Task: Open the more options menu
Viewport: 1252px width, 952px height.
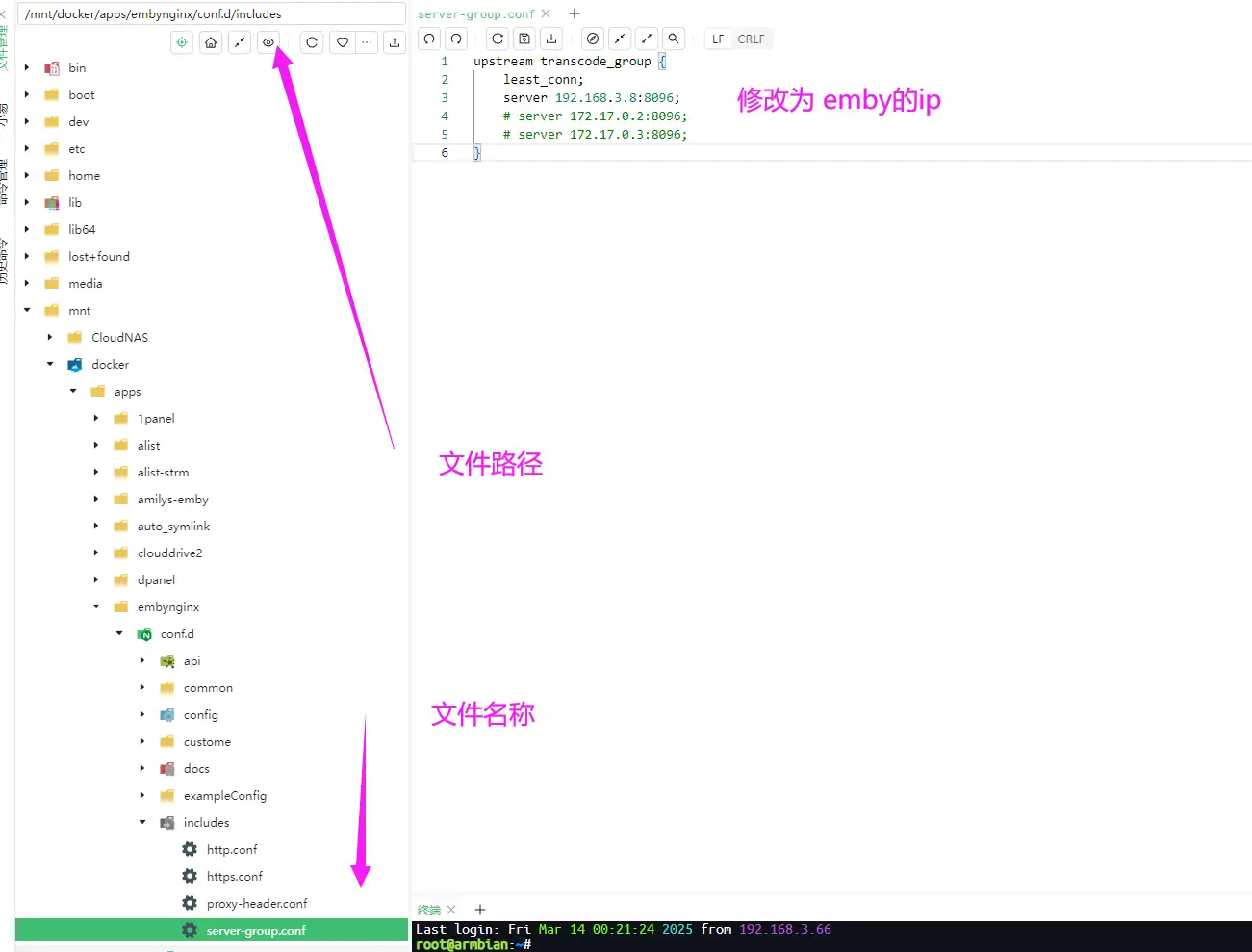Action: coord(366,41)
